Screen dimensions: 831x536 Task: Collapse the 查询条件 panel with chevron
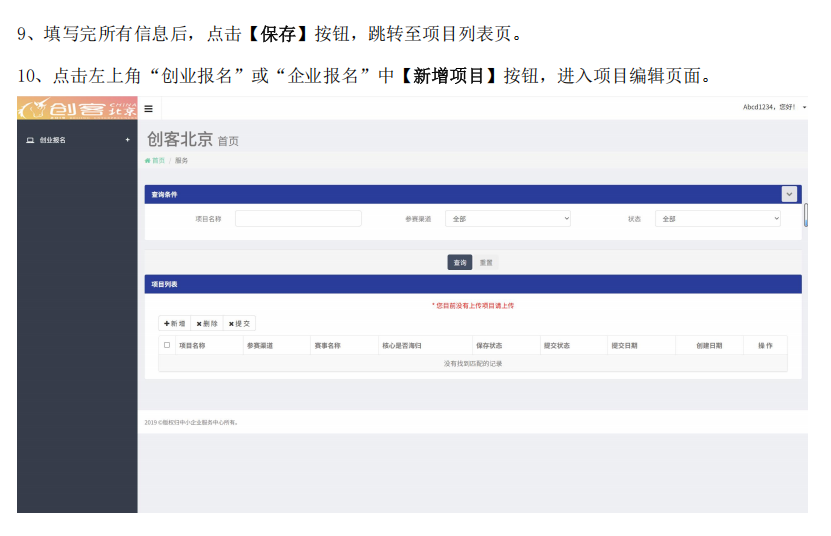click(x=790, y=194)
